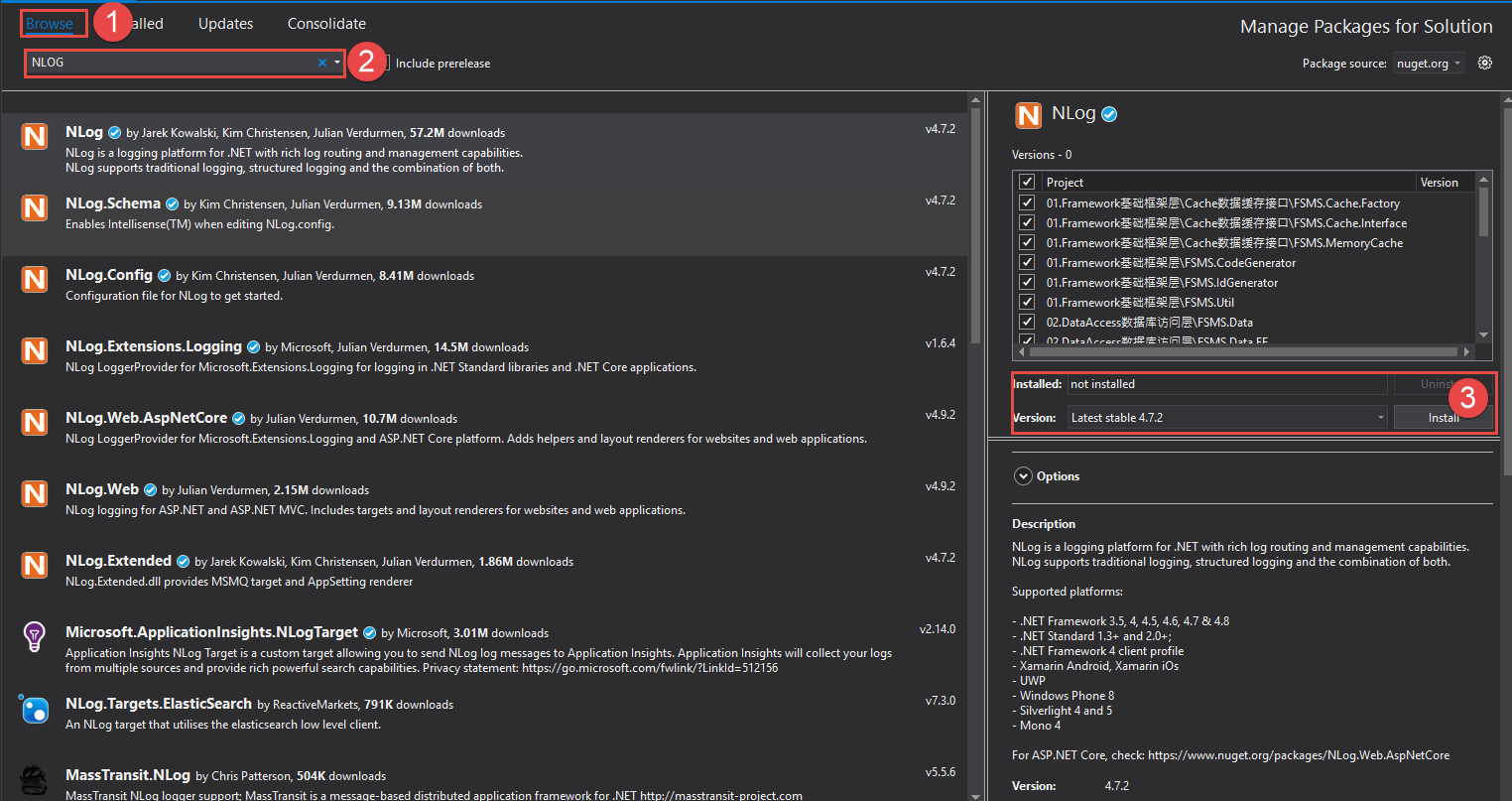The width and height of the screenshot is (1512, 801).
Task: Click the NLog.Schema package icon
Action: point(35,207)
